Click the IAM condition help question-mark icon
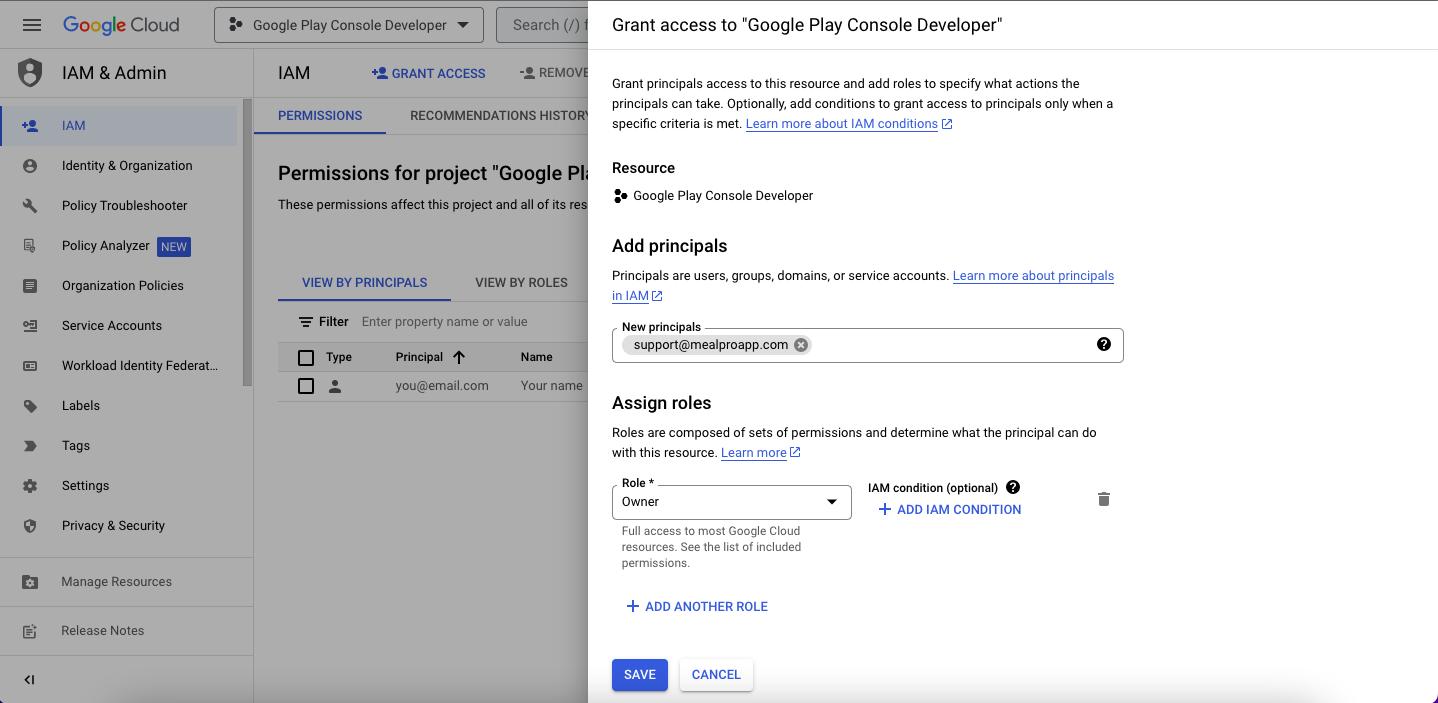 click(1013, 487)
